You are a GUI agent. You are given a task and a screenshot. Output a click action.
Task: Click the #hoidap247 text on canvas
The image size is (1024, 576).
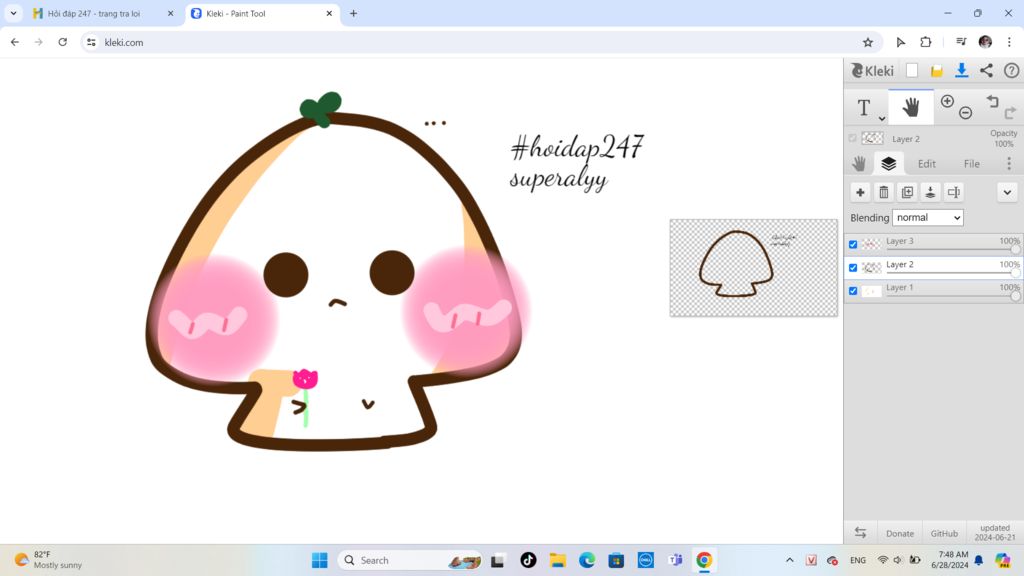click(x=578, y=147)
